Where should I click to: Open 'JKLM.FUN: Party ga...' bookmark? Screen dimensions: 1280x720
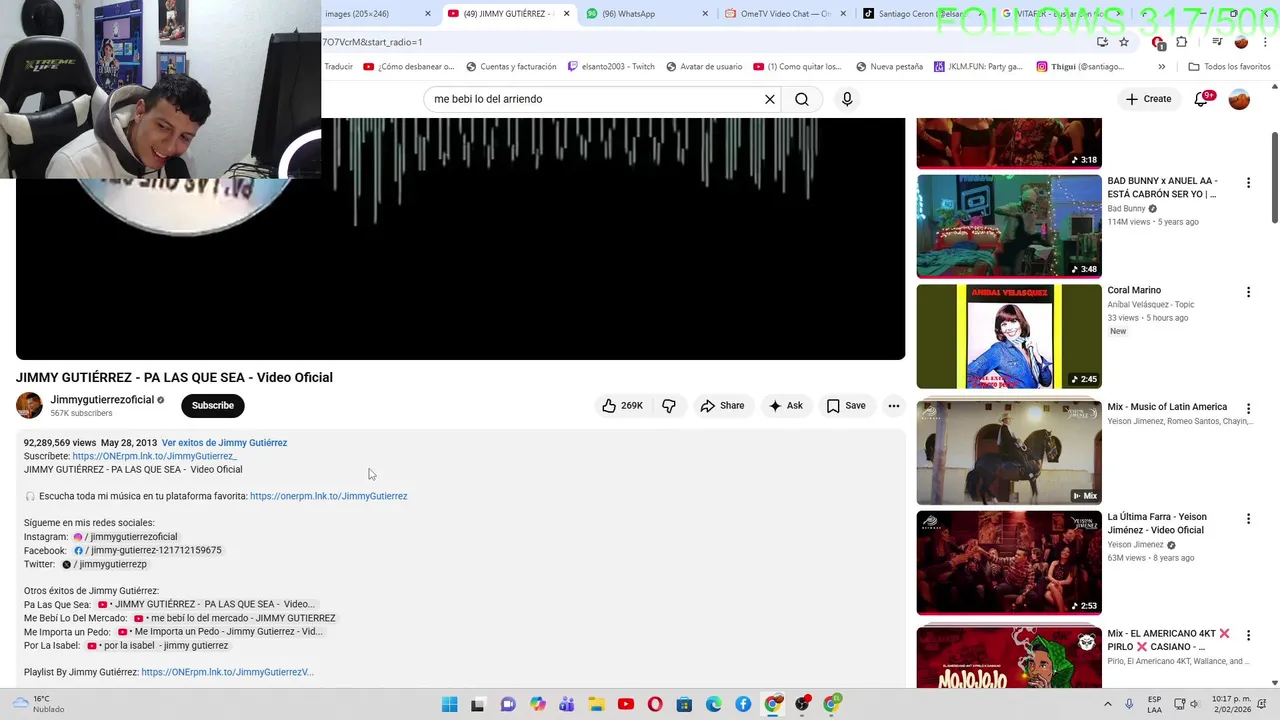click(x=978, y=67)
